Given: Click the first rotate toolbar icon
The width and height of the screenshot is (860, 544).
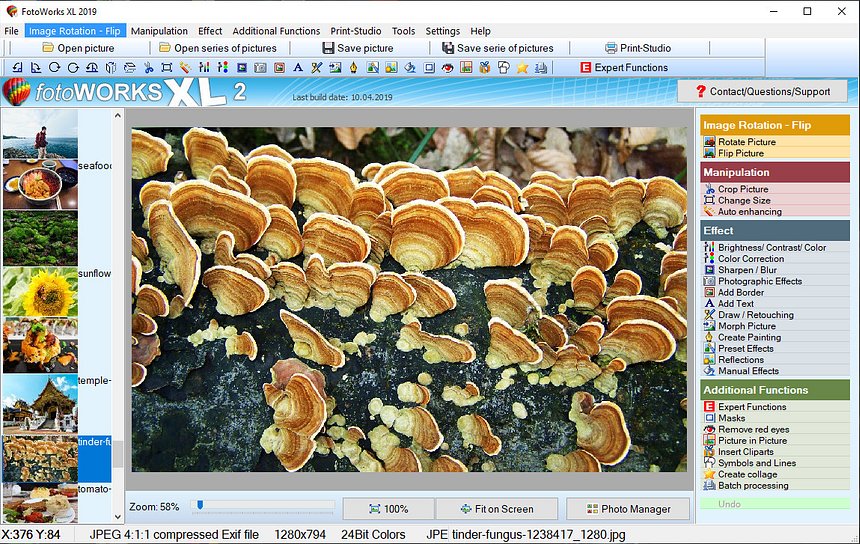Looking at the screenshot, I should coord(18,67).
